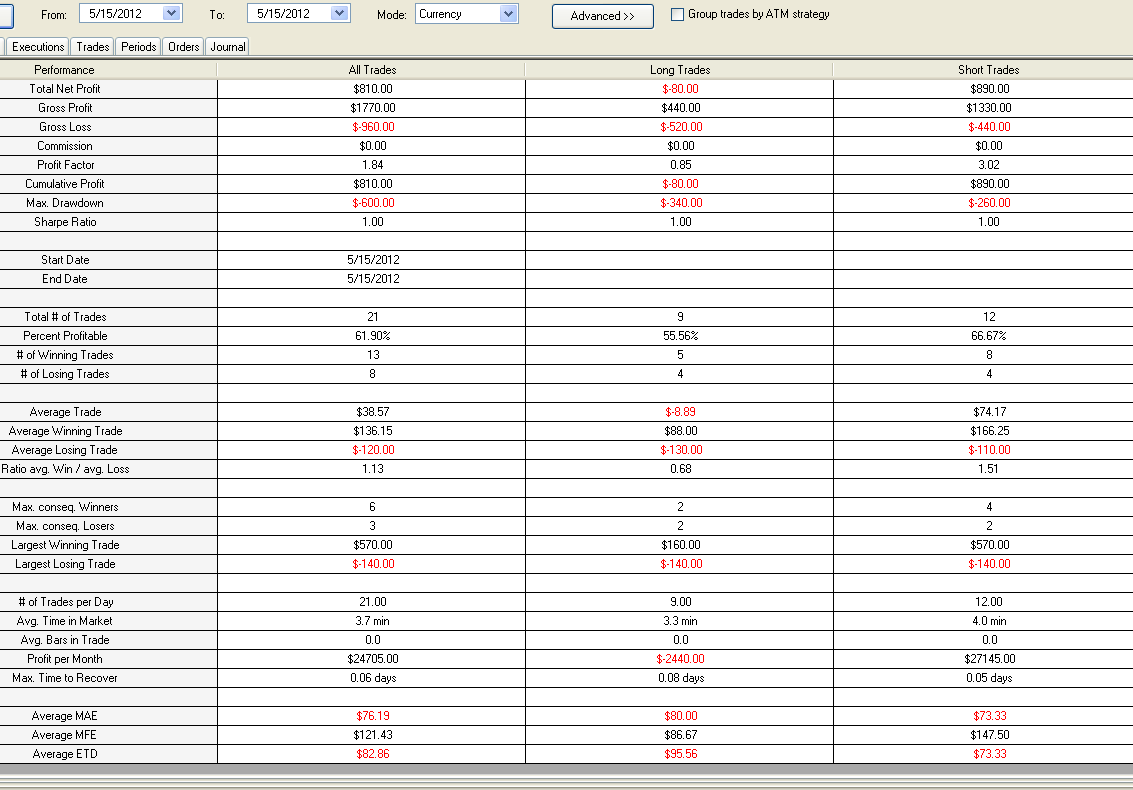Click the Sharpe Ratio row label
The image size is (1133, 790).
click(x=65, y=222)
